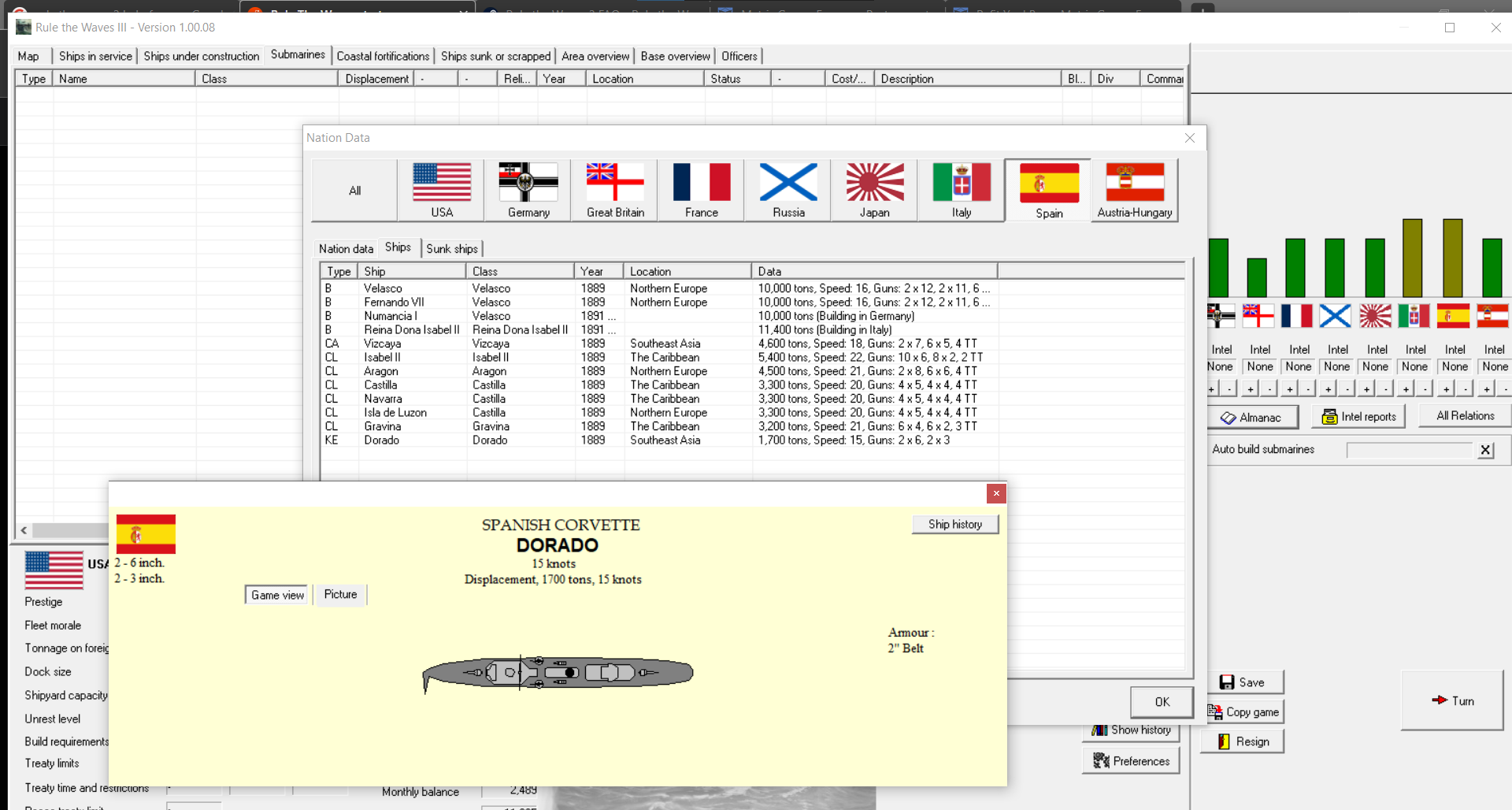Click All Relations button
This screenshot has height=810, width=1512.
tap(1465, 415)
